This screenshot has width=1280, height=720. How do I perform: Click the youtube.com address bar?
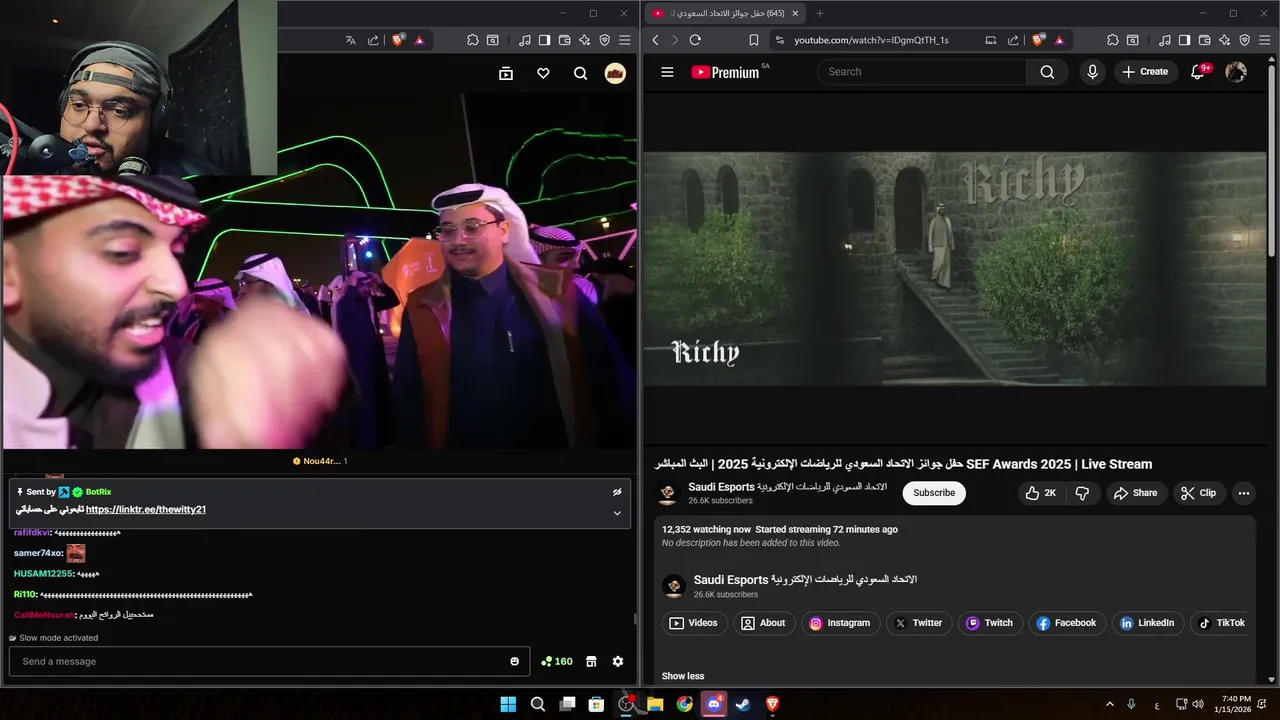pos(871,40)
